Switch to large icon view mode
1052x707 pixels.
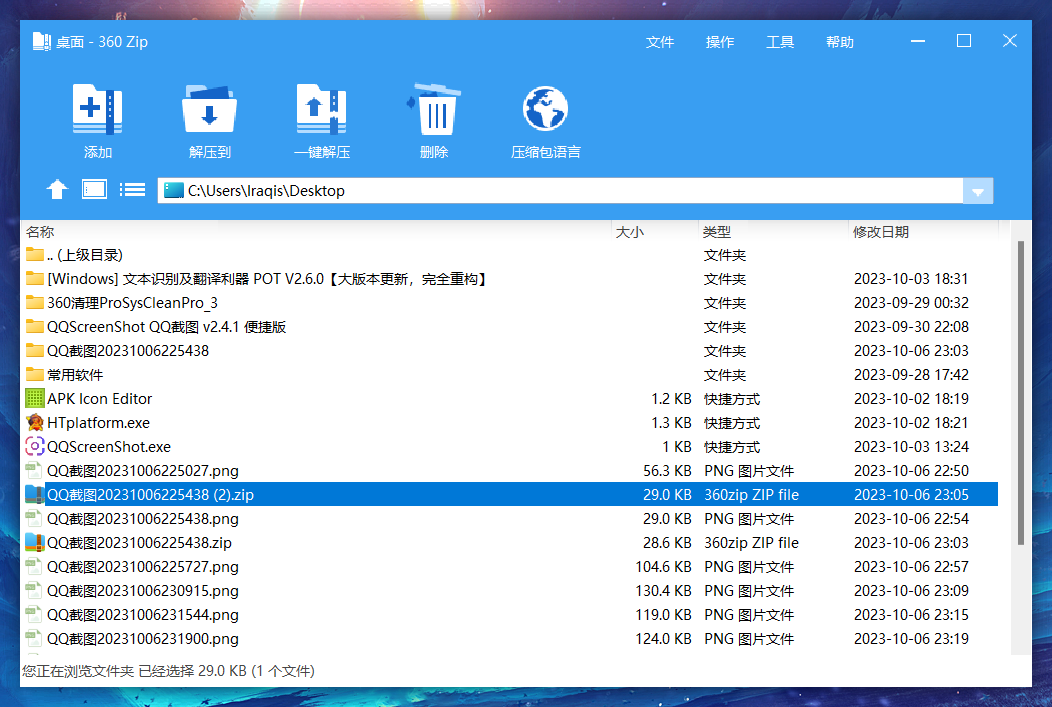[94, 190]
